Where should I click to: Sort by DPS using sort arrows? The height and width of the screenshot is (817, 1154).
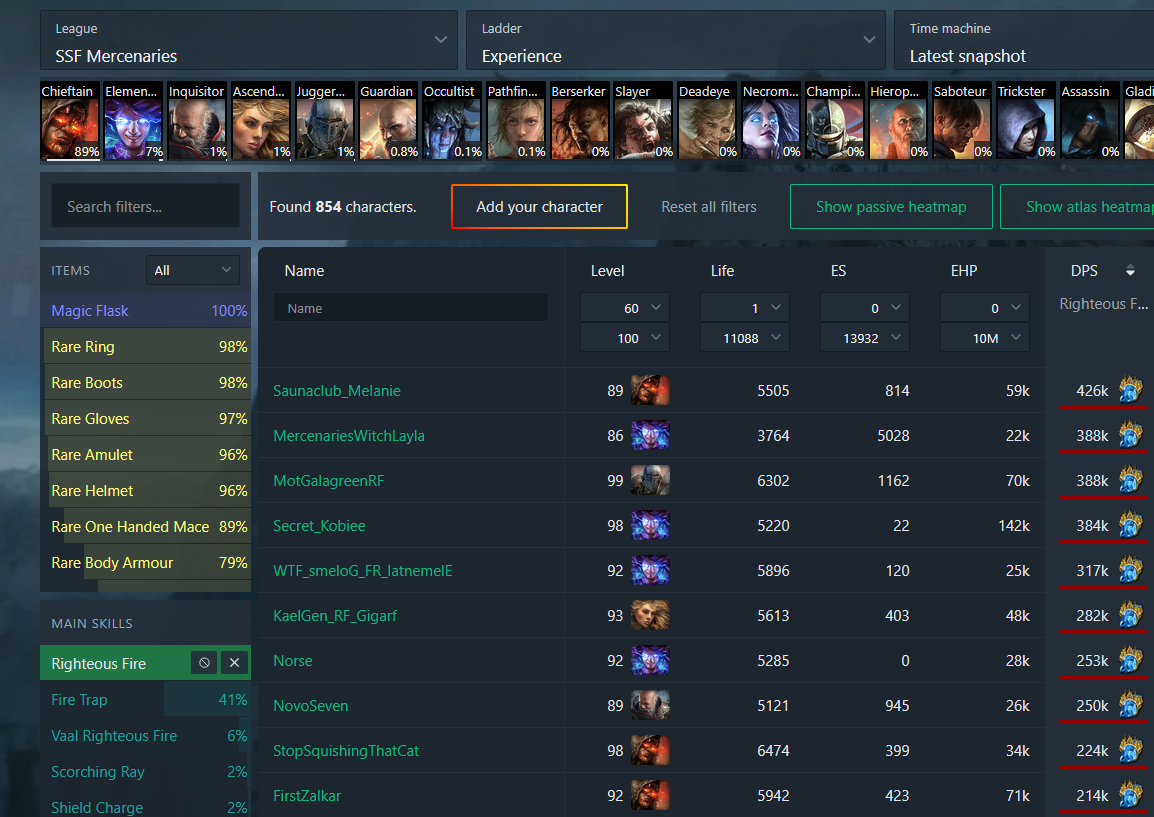click(x=1130, y=271)
